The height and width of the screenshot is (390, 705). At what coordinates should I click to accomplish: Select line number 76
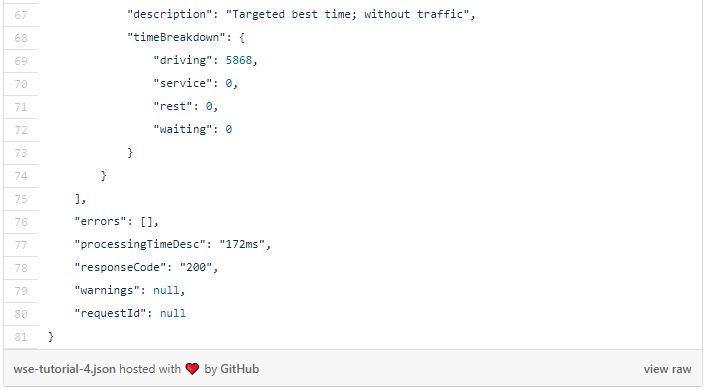(x=21, y=222)
